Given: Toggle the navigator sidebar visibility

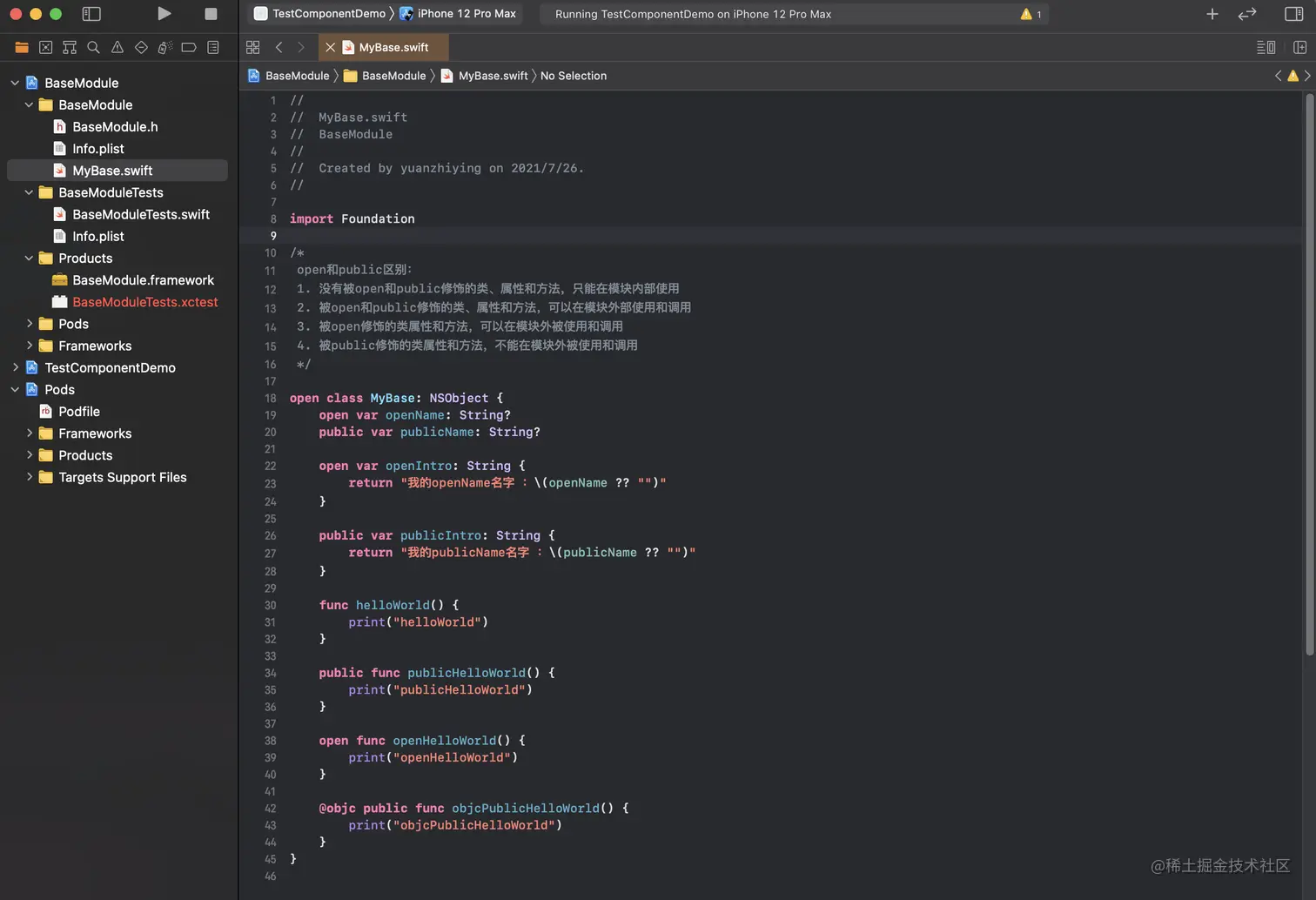Looking at the screenshot, I should coord(91,14).
